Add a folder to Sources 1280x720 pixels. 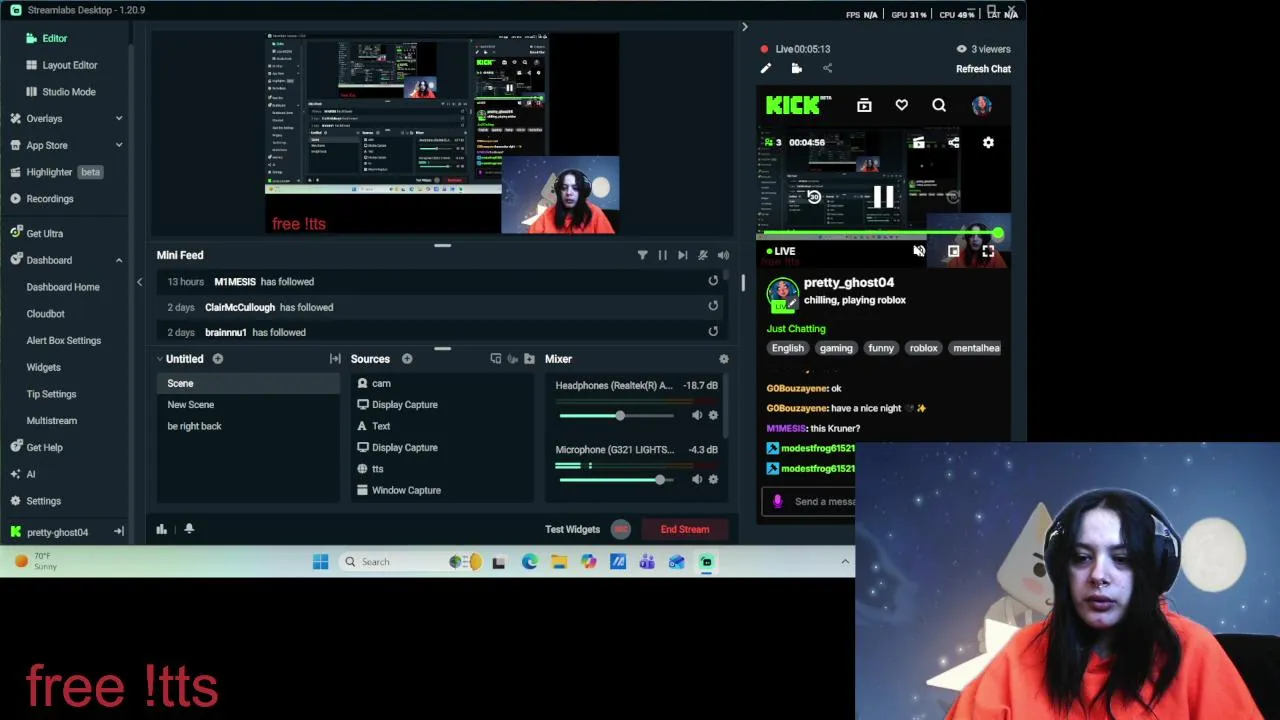pos(529,359)
